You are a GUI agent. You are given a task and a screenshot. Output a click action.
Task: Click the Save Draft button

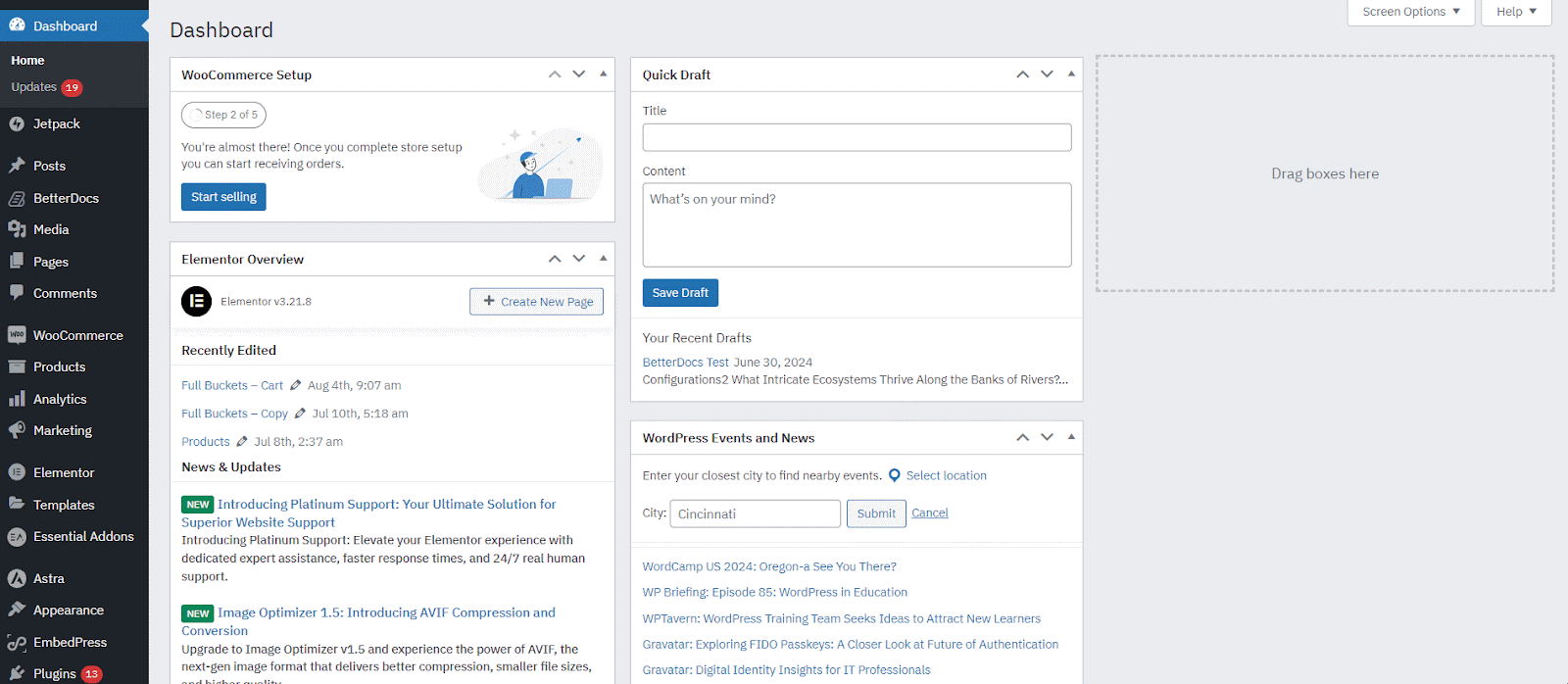pyautogui.click(x=680, y=293)
